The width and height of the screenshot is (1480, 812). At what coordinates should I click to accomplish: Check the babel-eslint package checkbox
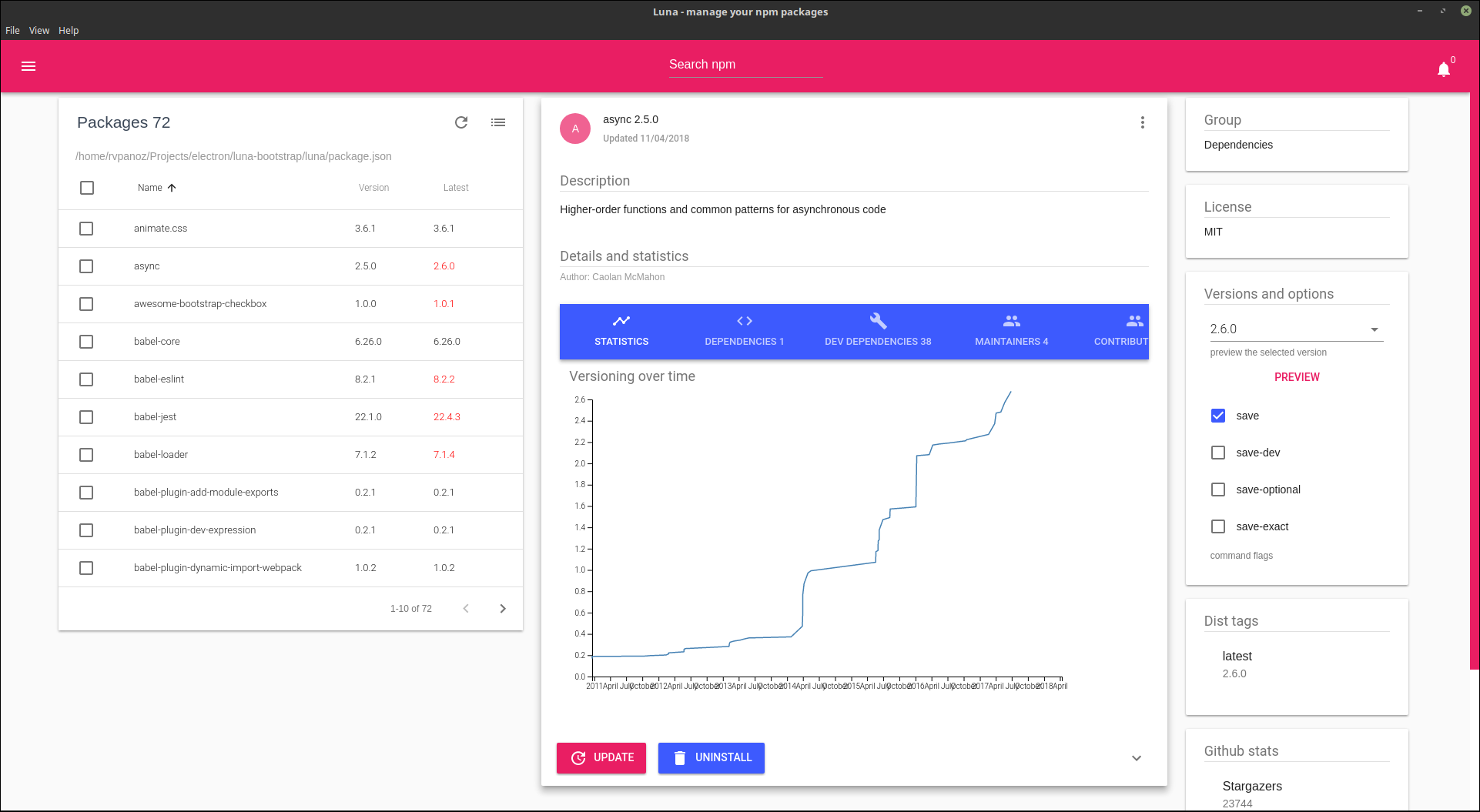click(x=86, y=379)
